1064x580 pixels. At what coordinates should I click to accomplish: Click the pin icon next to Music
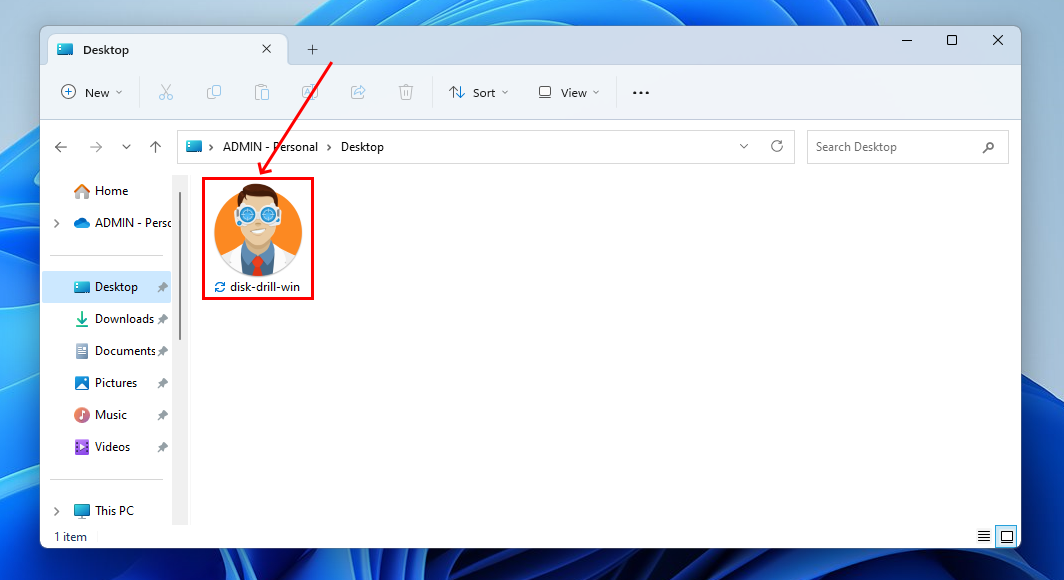click(x=162, y=415)
